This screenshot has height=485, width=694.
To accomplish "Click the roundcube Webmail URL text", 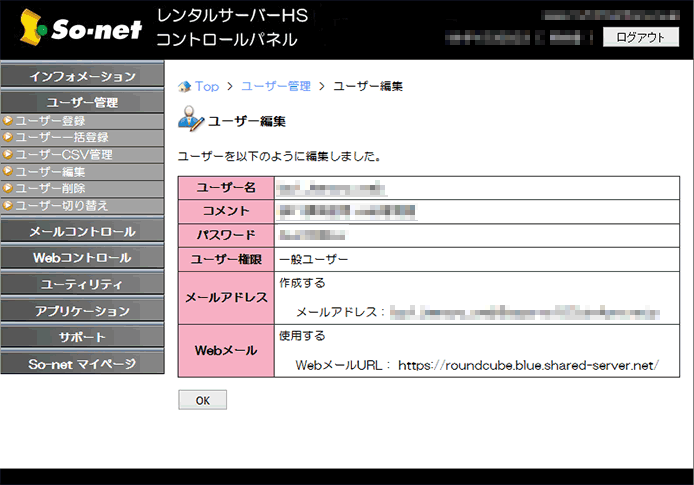I will pyautogui.click(x=528, y=365).
